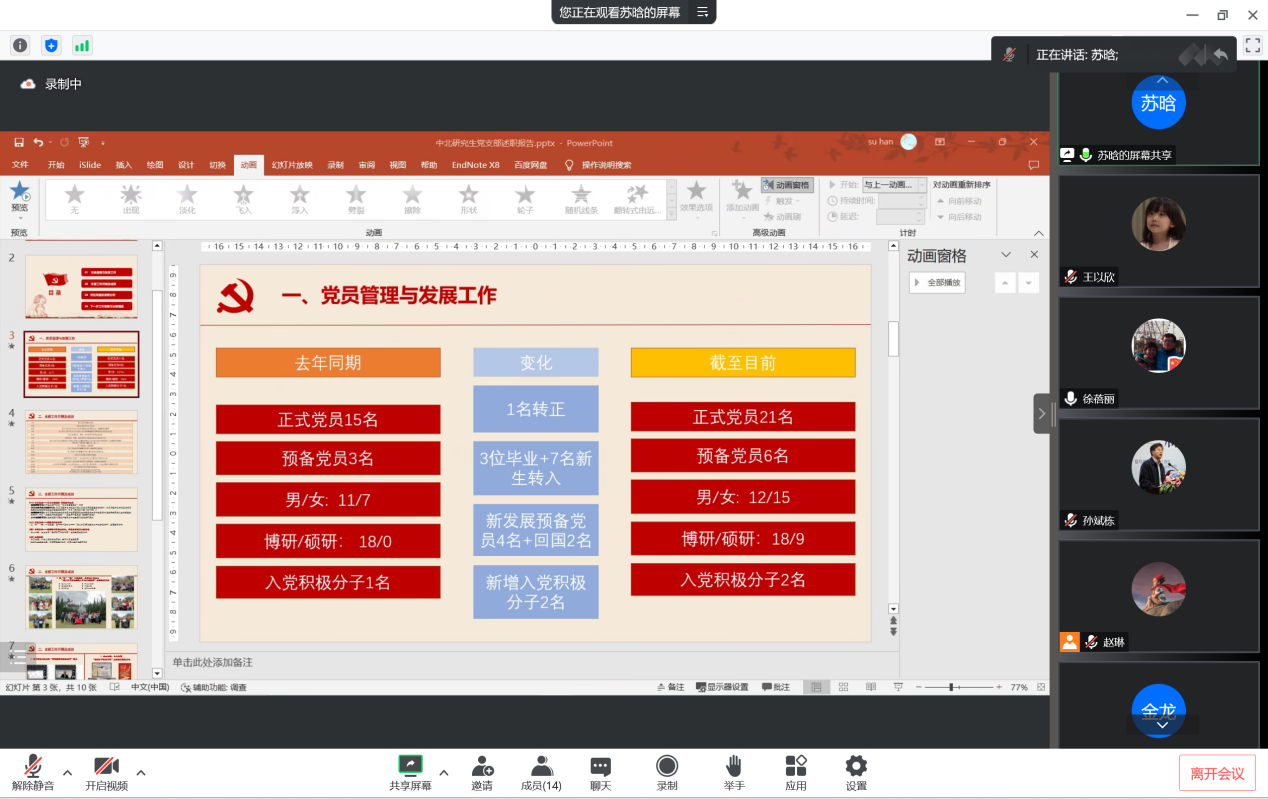The height and width of the screenshot is (799, 1268).
Task: Click the PowerPoint zoom slider in the status bar
Action: pyautogui.click(x=951, y=687)
